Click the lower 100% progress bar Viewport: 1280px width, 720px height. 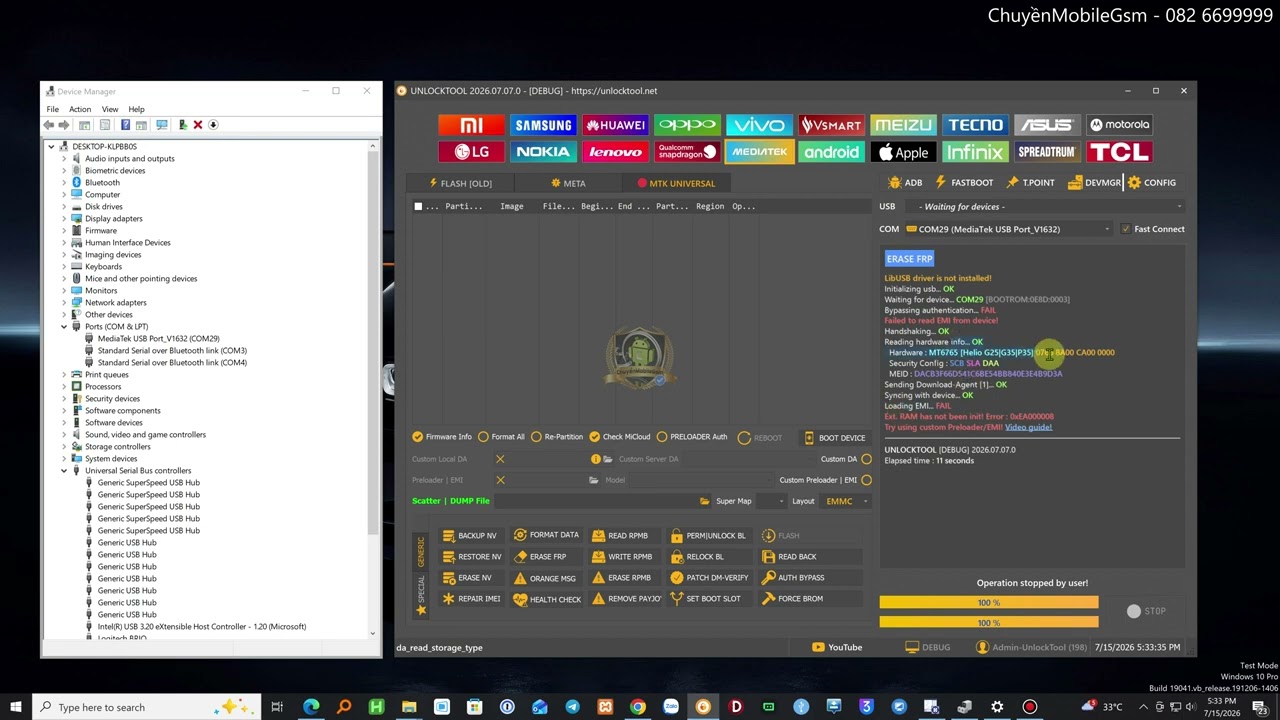point(989,623)
